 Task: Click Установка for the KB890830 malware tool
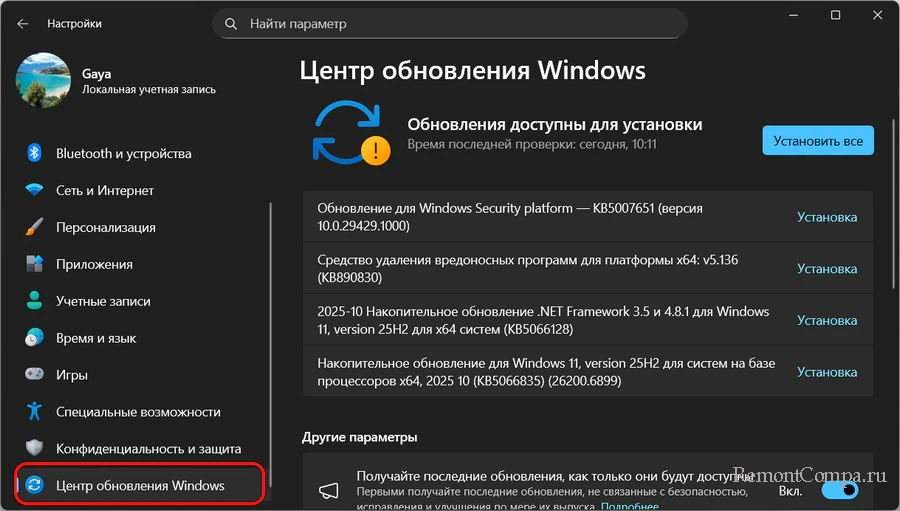tap(826, 269)
